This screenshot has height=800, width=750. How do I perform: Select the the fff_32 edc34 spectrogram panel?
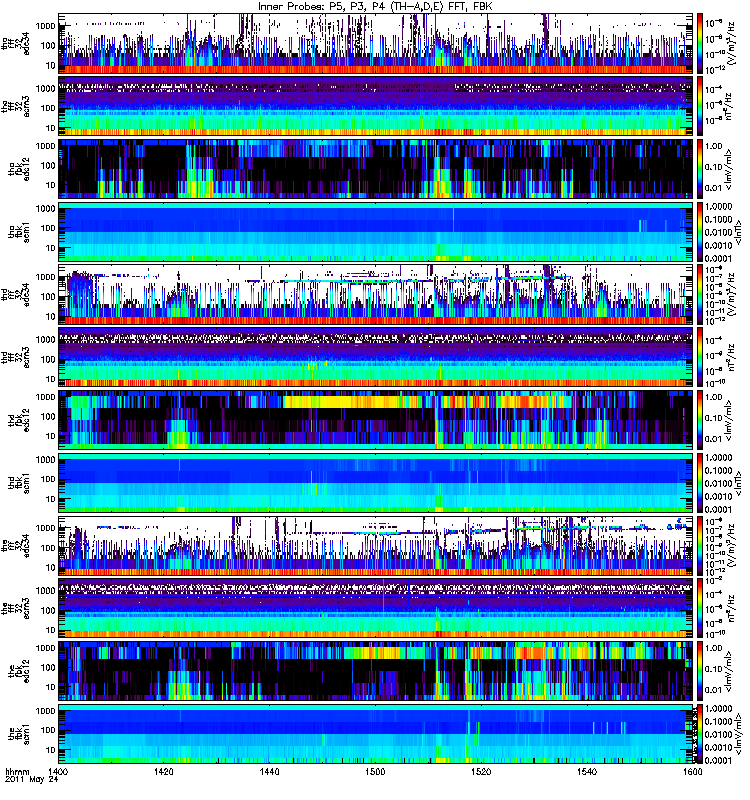375,545
